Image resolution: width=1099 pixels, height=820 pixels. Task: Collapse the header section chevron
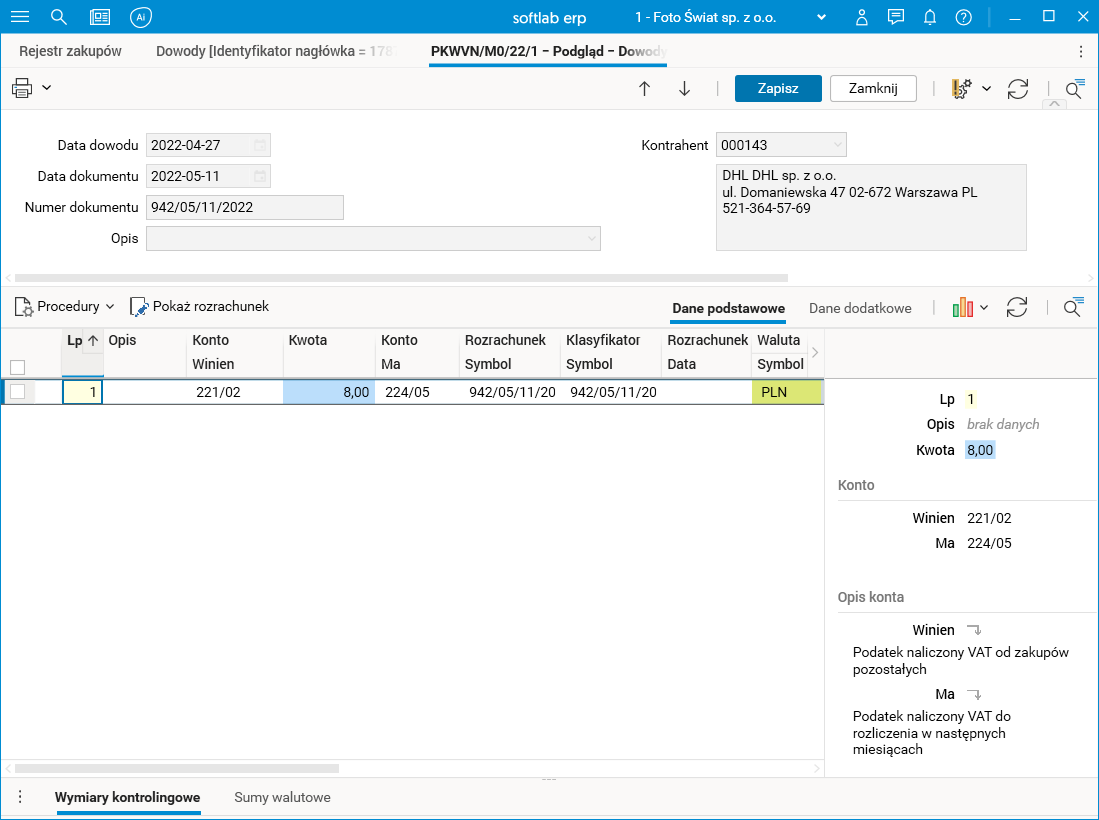point(1054,104)
